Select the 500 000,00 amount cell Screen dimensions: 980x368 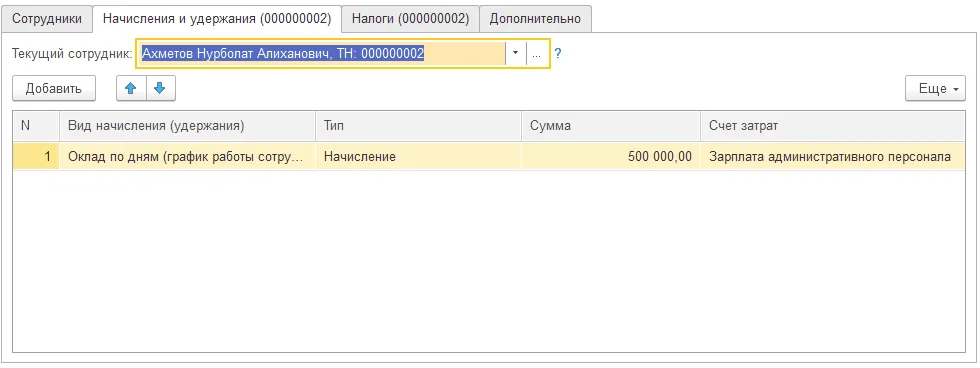click(611, 156)
